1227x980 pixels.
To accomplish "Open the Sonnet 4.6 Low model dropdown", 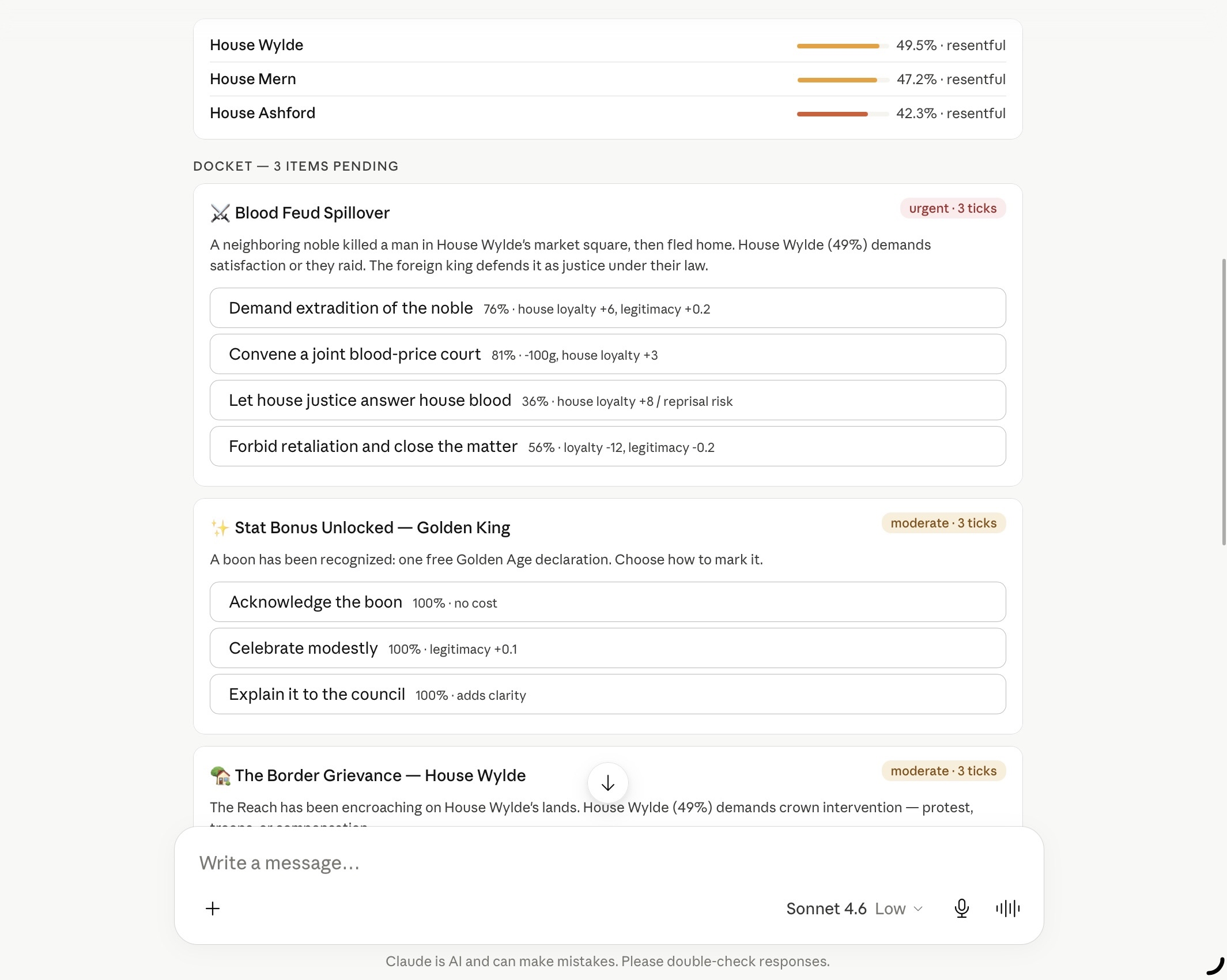I will coord(854,909).
